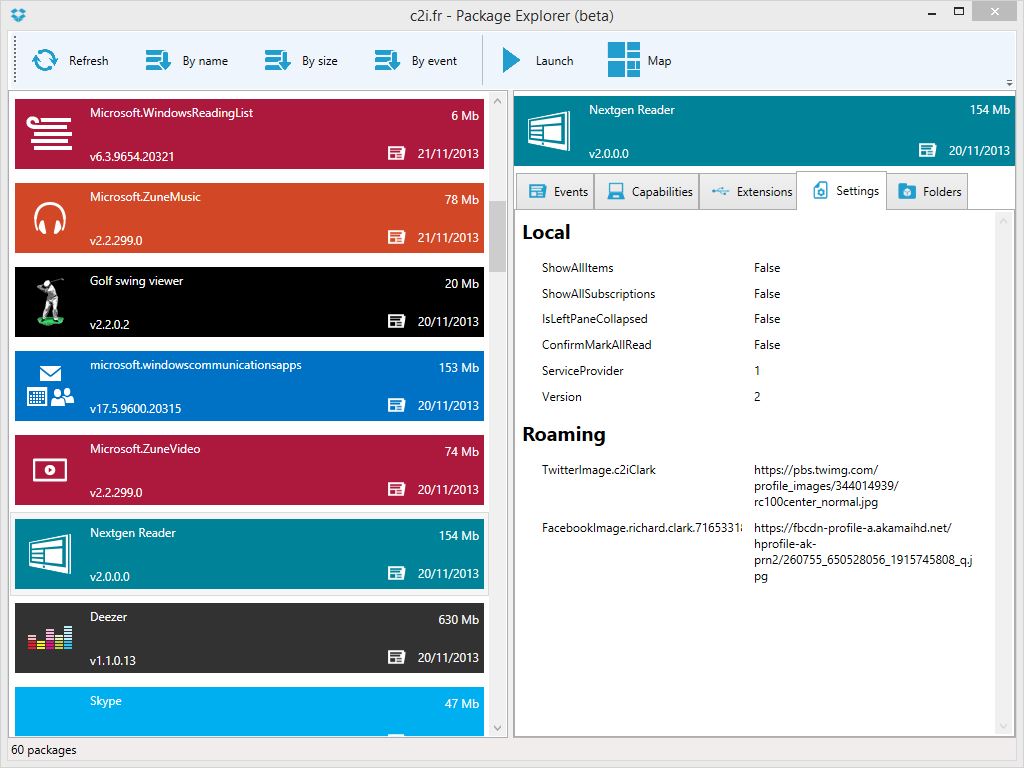
Task: Click event icon beside Golf swing viewer date
Action: [396, 321]
